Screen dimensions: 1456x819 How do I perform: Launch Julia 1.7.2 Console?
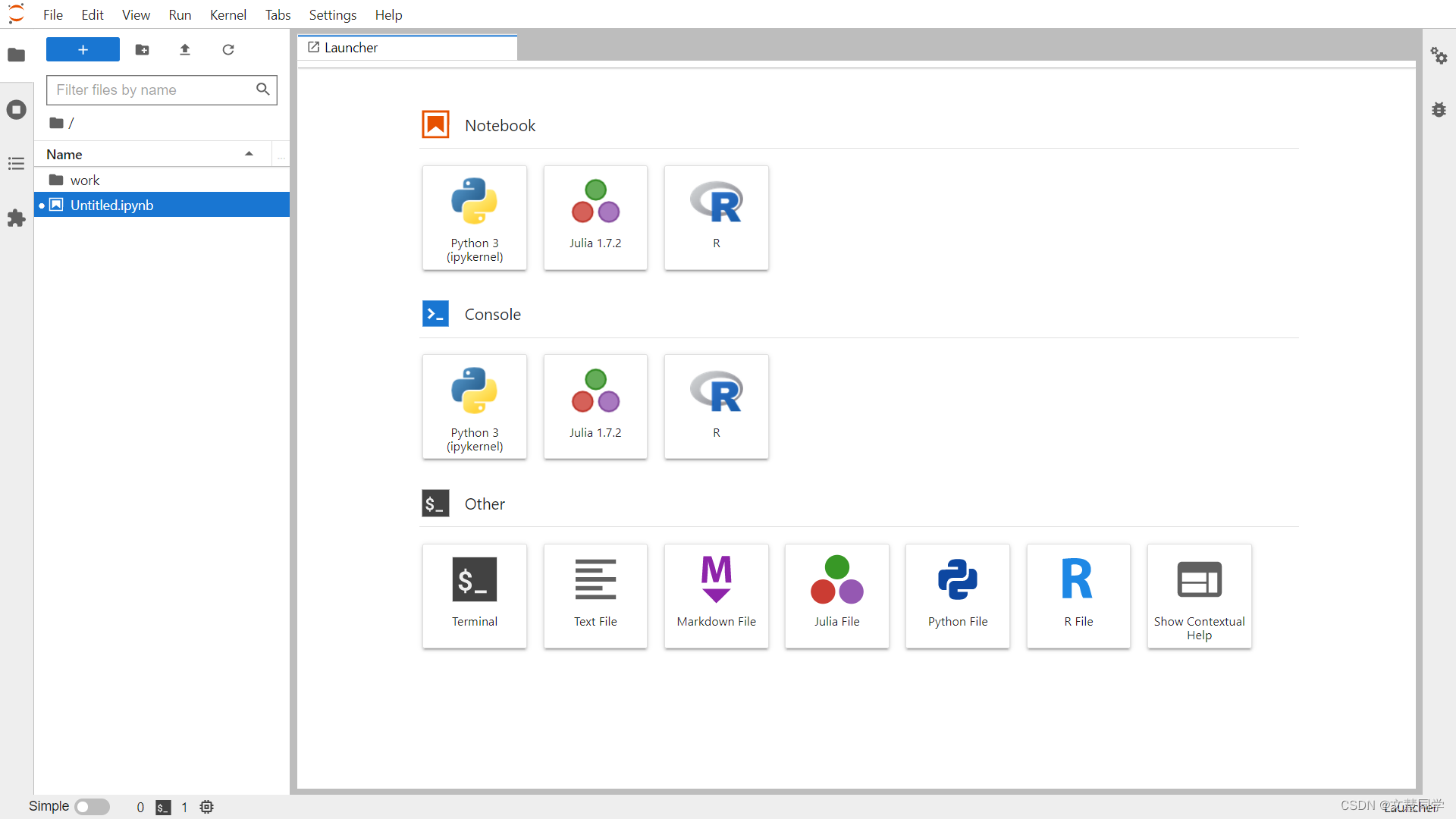coord(595,405)
